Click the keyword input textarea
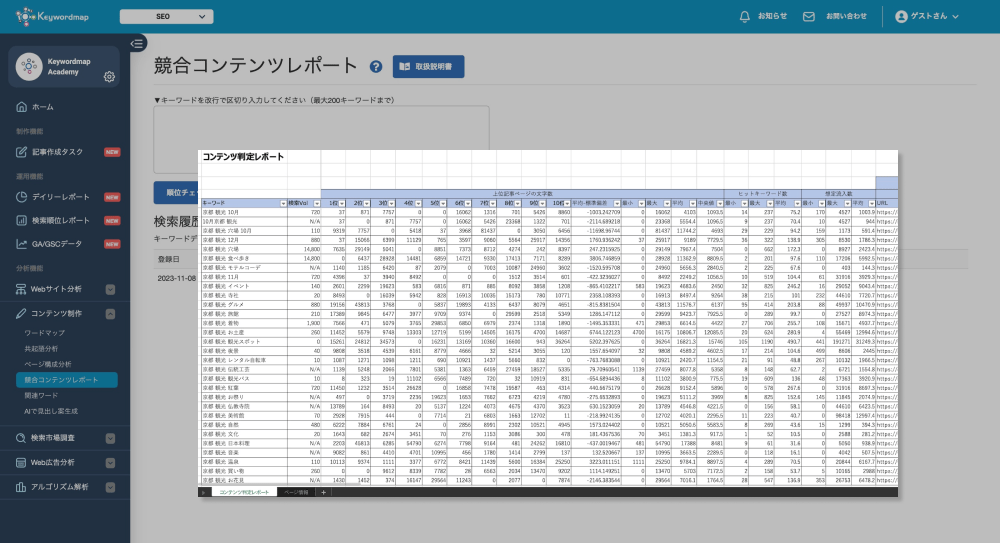1000x543 pixels. click(321, 140)
